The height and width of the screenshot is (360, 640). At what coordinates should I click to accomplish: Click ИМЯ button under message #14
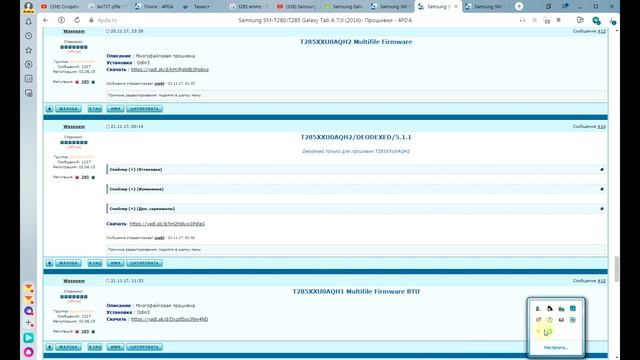point(116,263)
